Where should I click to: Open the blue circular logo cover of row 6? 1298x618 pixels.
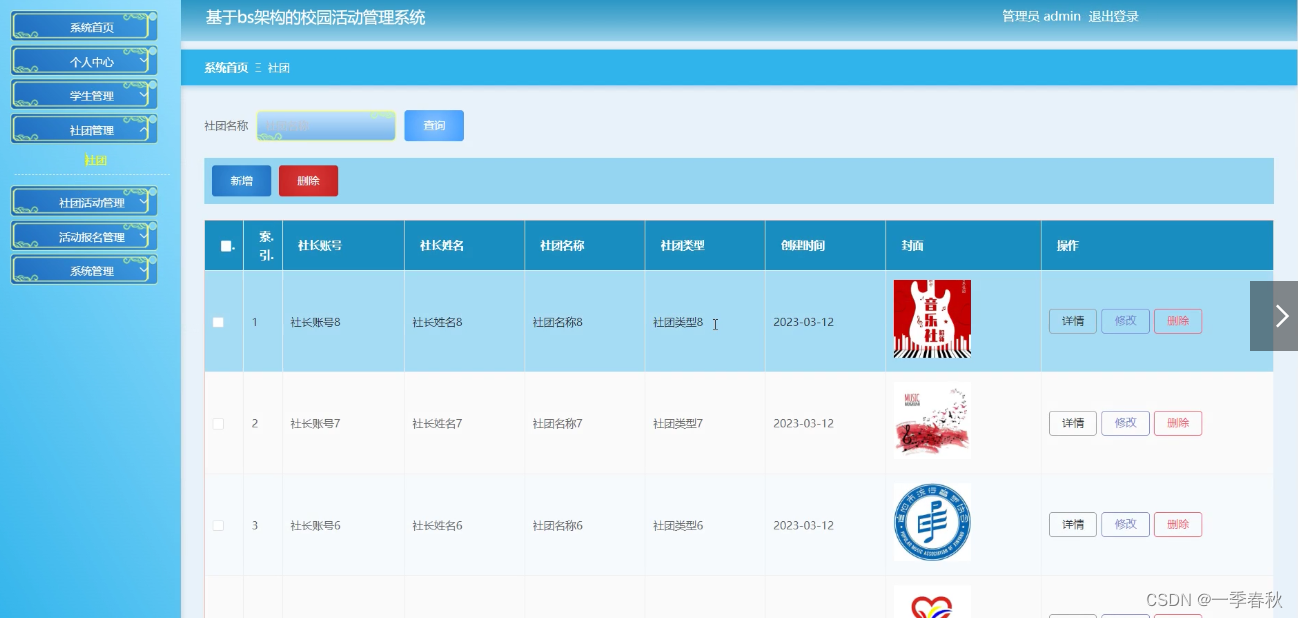click(932, 522)
